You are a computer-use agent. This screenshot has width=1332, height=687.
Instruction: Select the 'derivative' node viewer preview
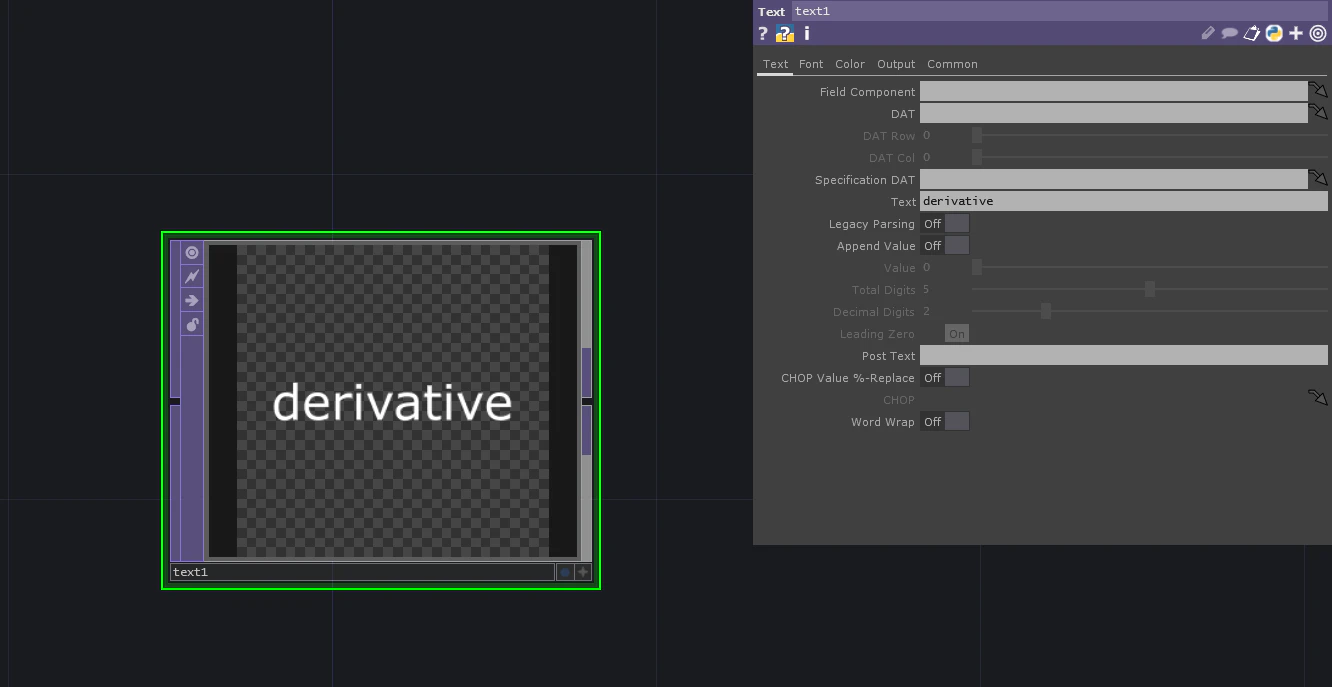[393, 401]
